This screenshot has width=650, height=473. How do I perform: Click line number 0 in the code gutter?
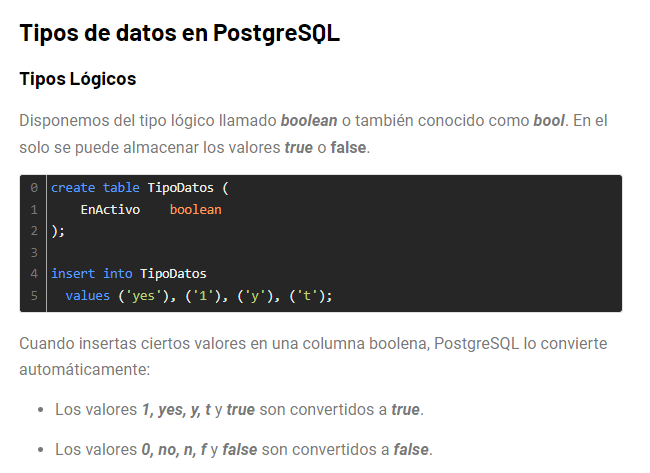click(34, 188)
